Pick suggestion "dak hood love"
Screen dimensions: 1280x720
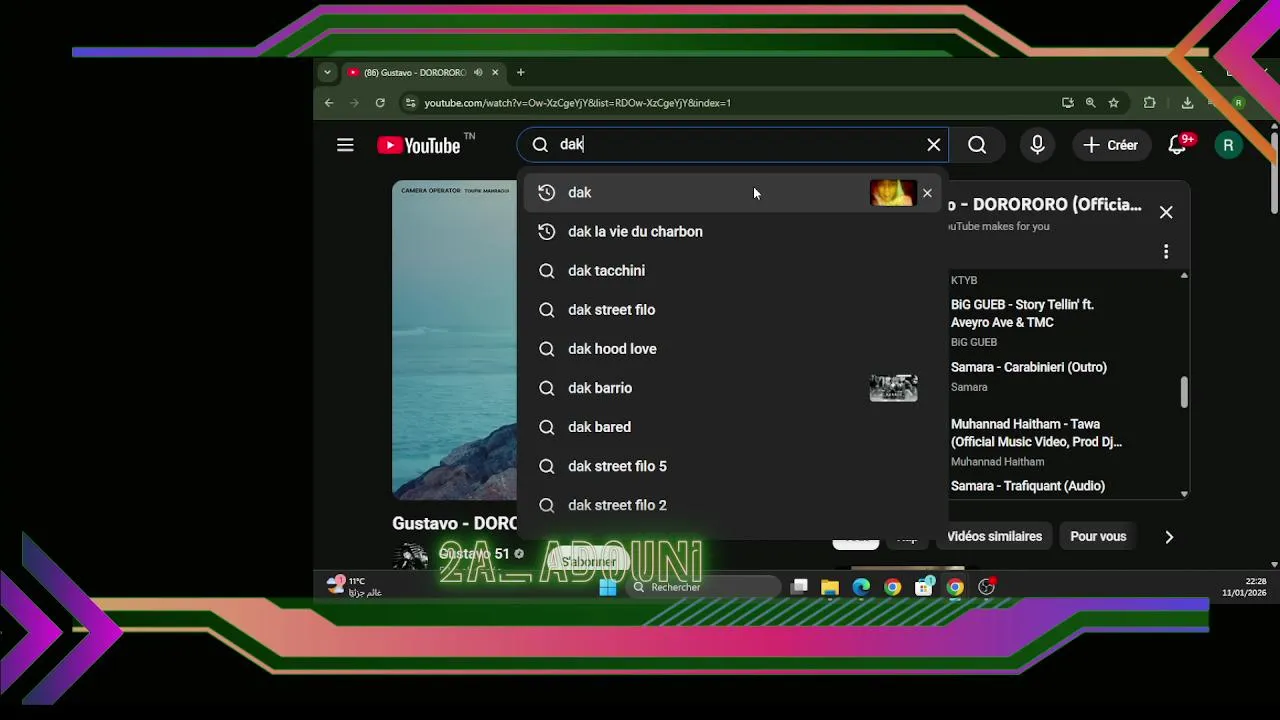tap(732, 349)
